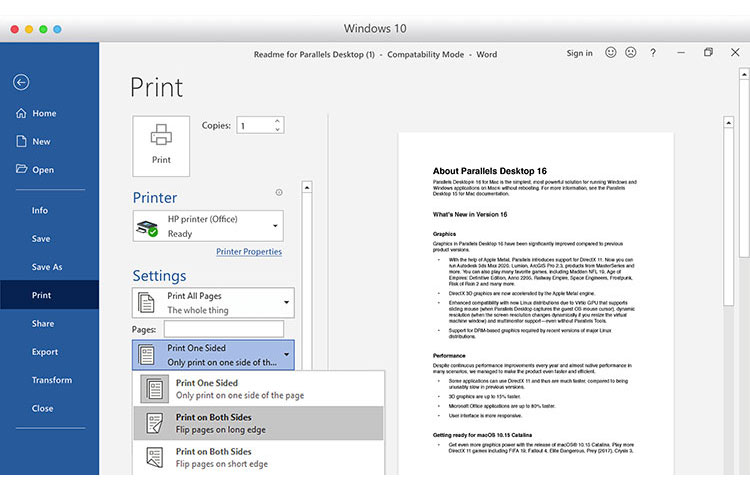Open the Export tab in sidebar
Image resolution: width=750 pixels, height=490 pixels.
point(44,352)
